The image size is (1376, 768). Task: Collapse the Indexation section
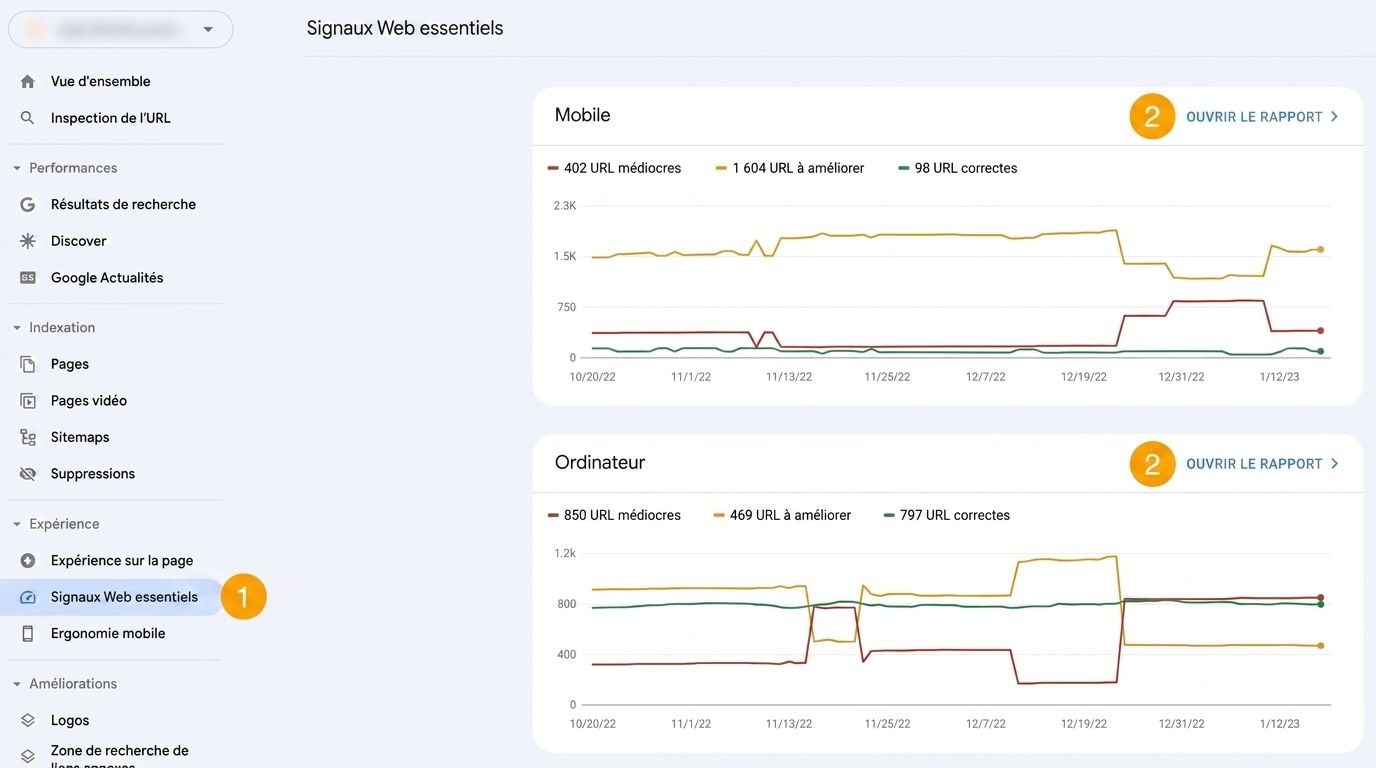(x=16, y=328)
